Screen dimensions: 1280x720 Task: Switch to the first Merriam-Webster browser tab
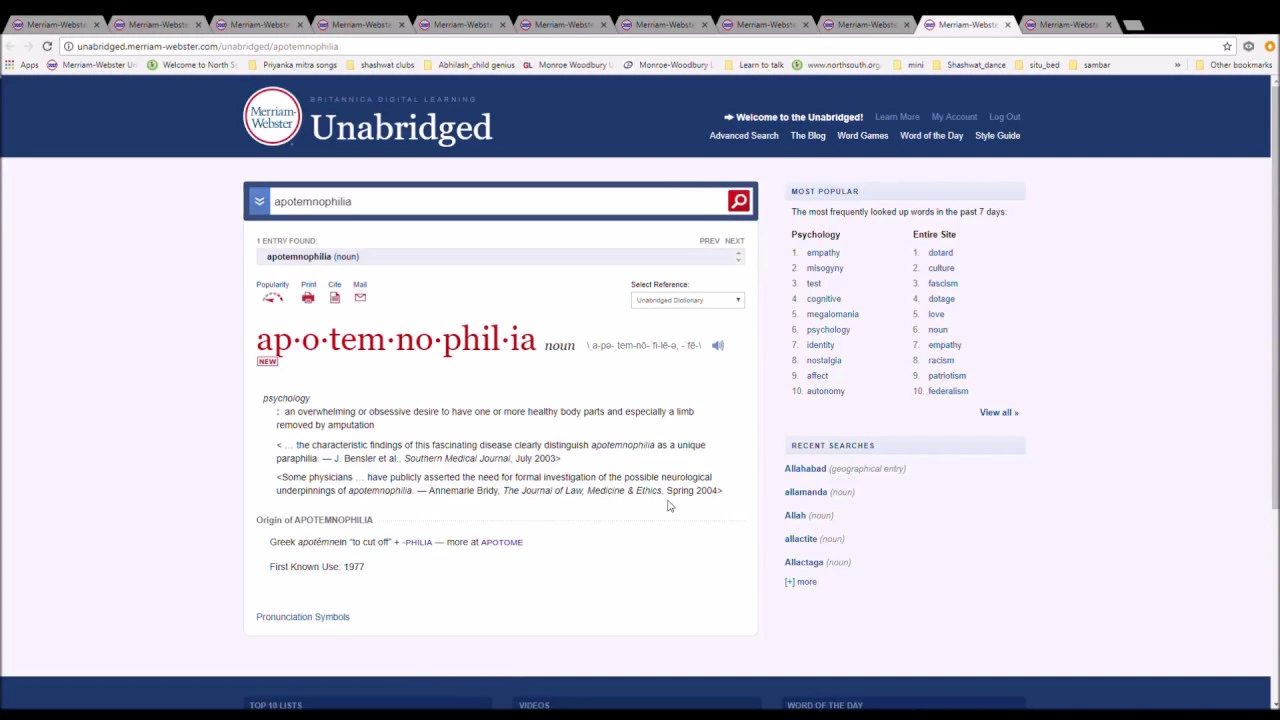56,24
